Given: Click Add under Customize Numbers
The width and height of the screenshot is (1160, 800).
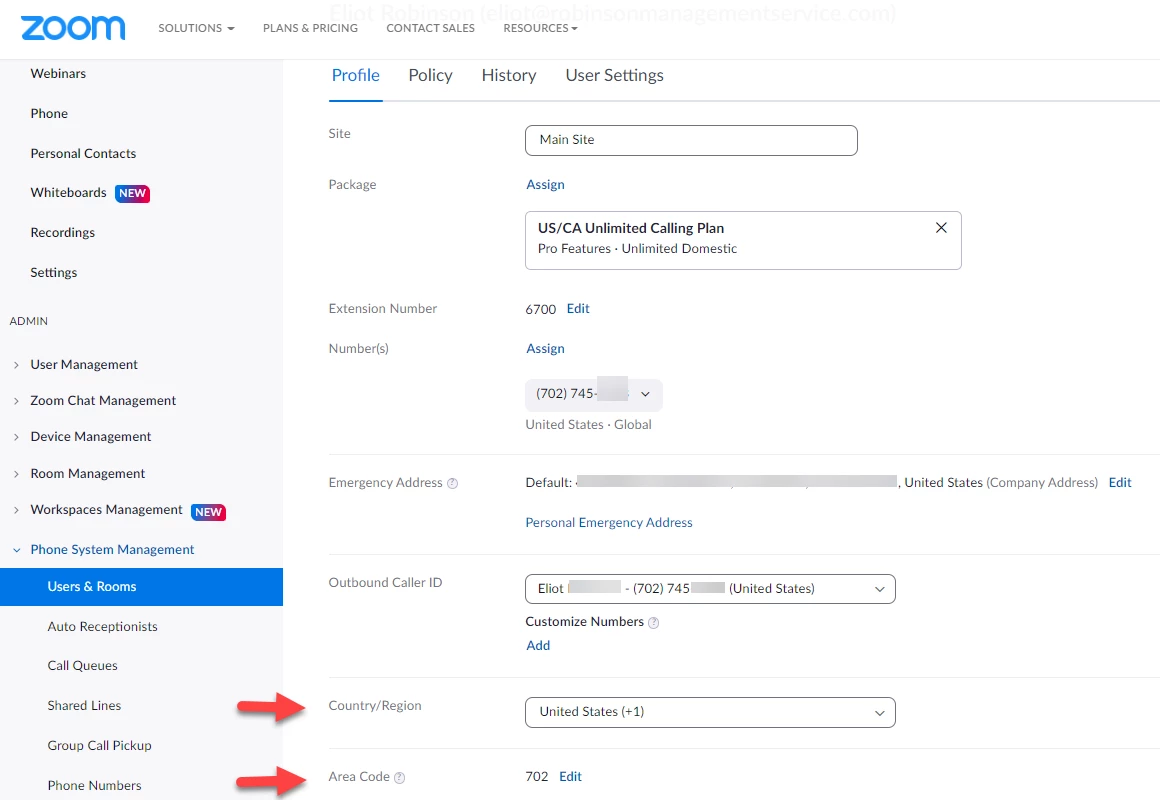Looking at the screenshot, I should [538, 645].
